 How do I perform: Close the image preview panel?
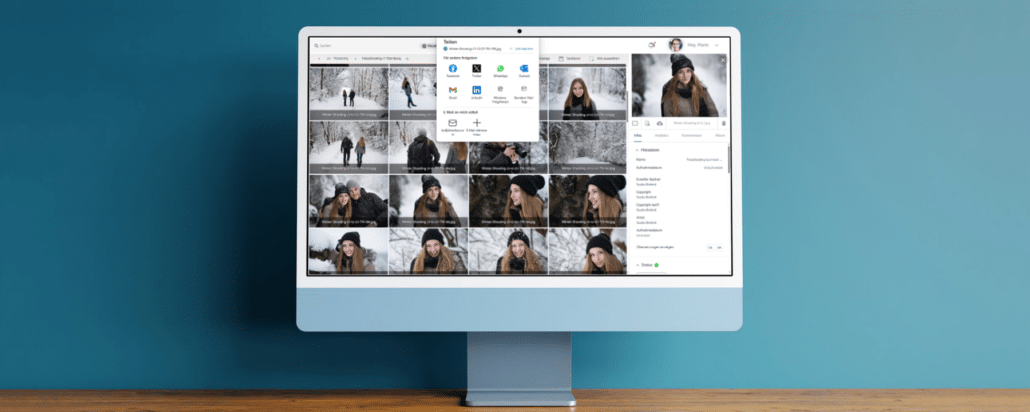(x=723, y=60)
